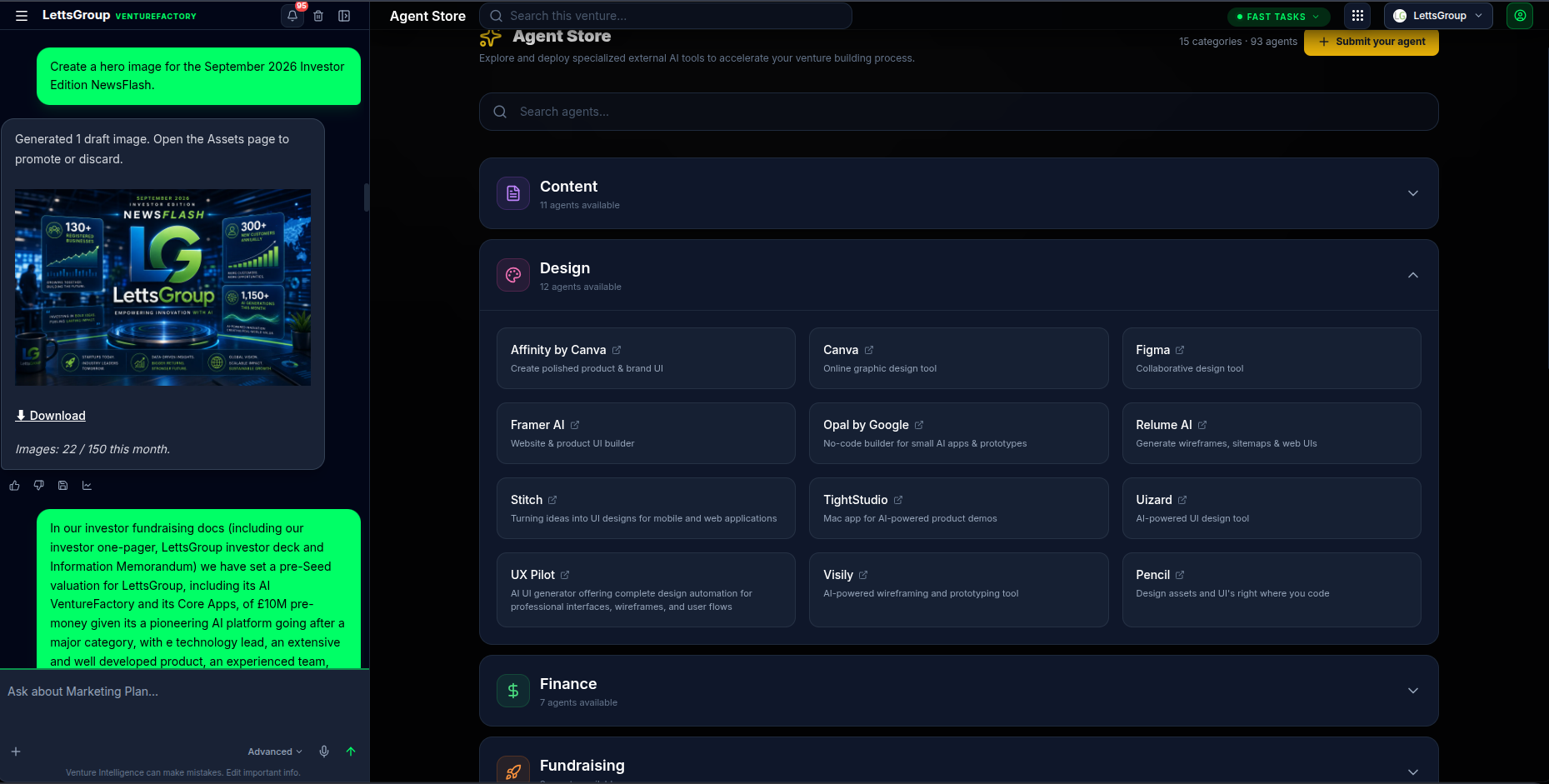Viewport: 1549px width, 784px height.
Task: Open the Fast Tasks dropdown
Action: pos(1279,17)
